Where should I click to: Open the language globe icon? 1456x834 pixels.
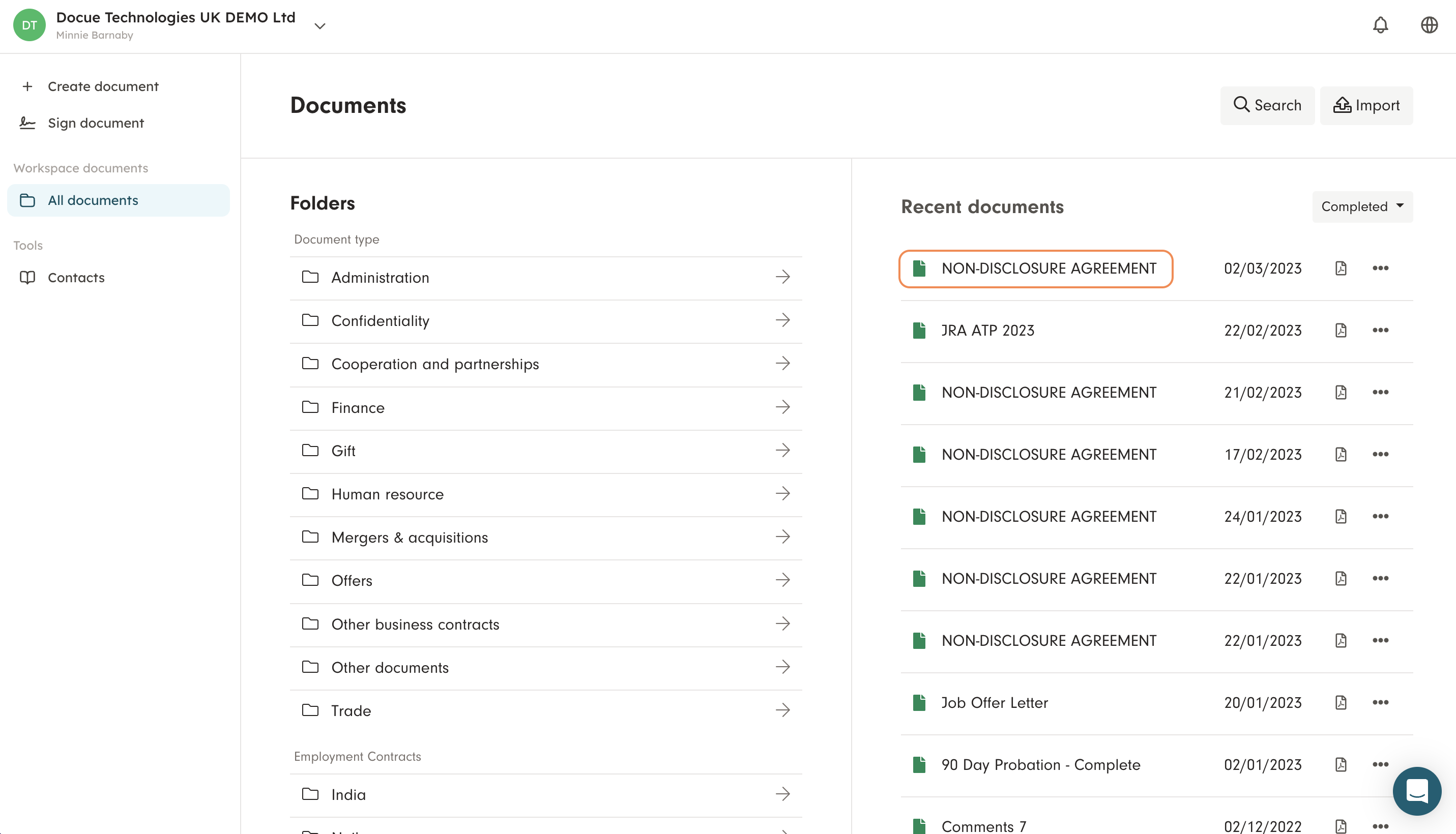pos(1429,25)
